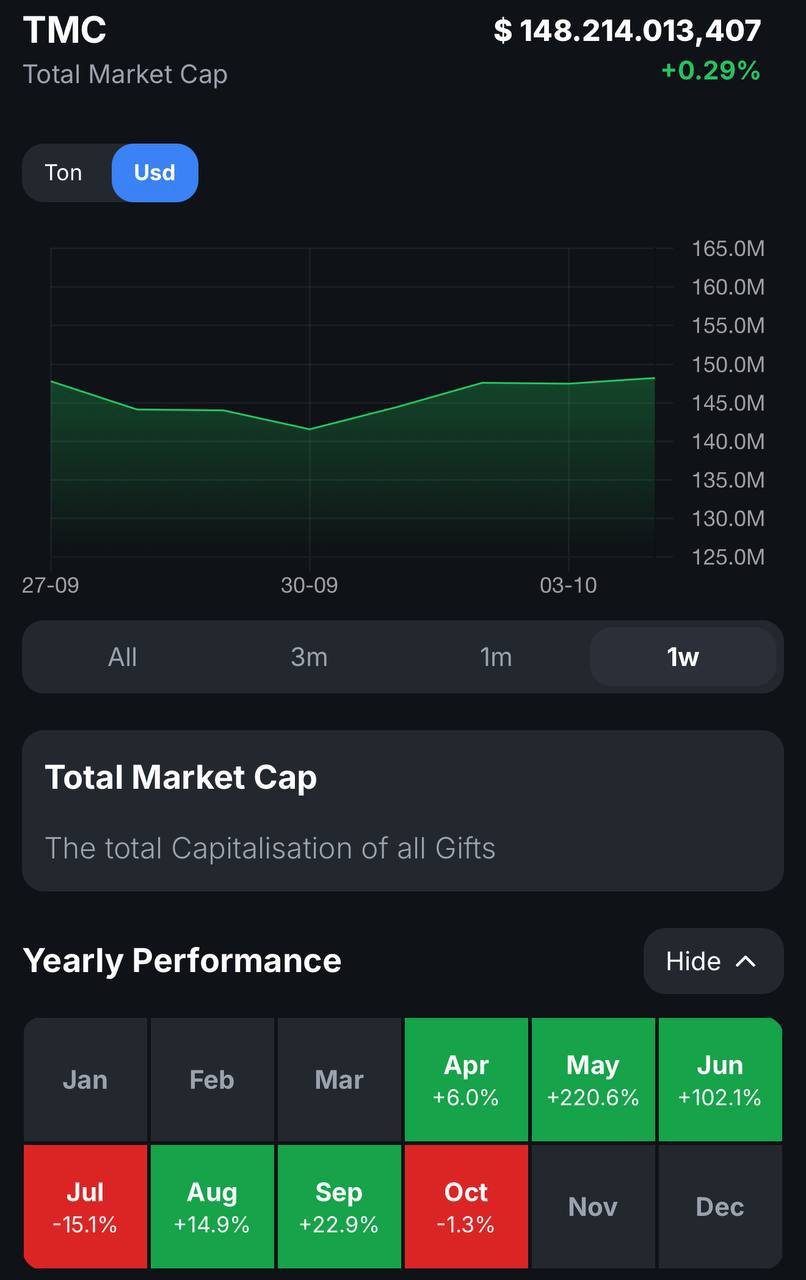Screen dimensions: 806x1280
Task: Select the Sep +22.9% tile
Action: (x=339, y=1207)
